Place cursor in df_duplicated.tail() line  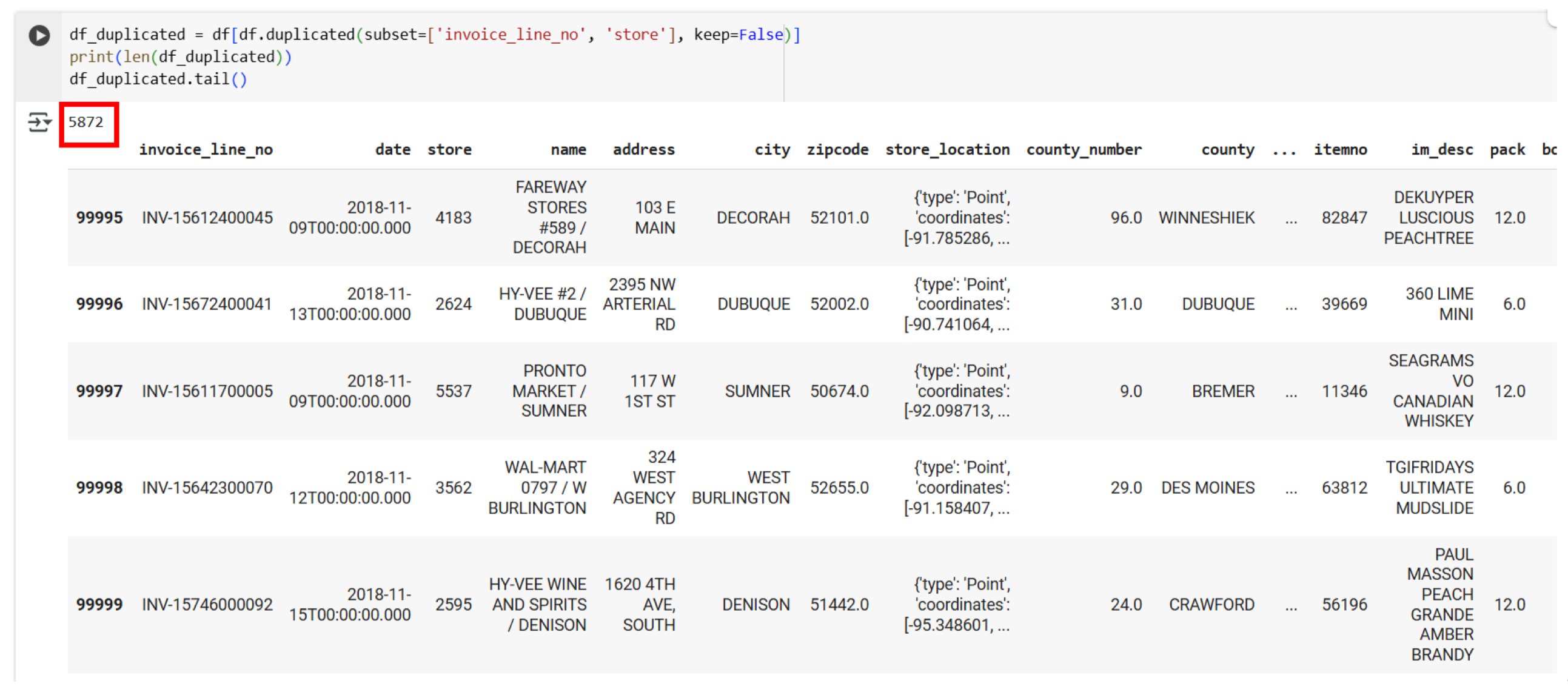pos(158,79)
